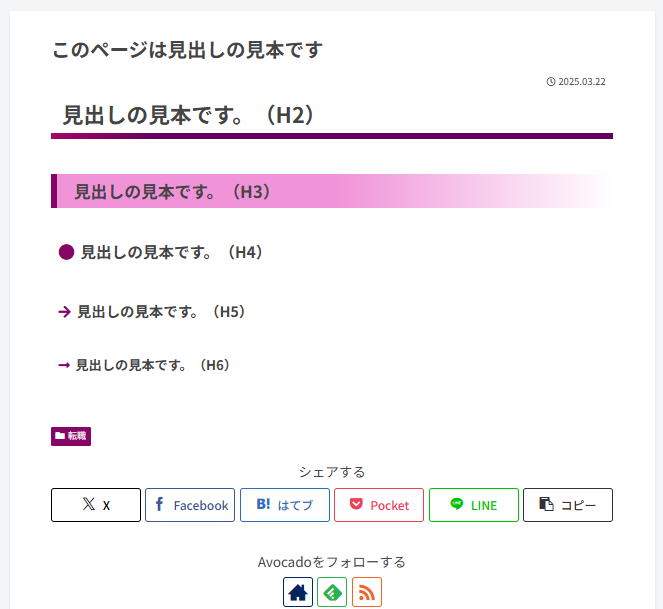The height and width of the screenshot is (609, 663).
Task: Open the 転職 category tag
Action: [x=71, y=436]
